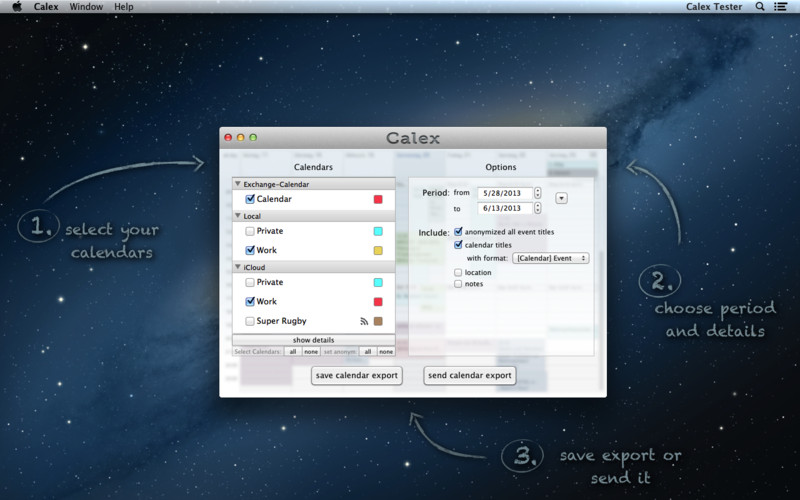The image size is (800, 500).
Task: Click the Options heading text
Action: coord(501,167)
